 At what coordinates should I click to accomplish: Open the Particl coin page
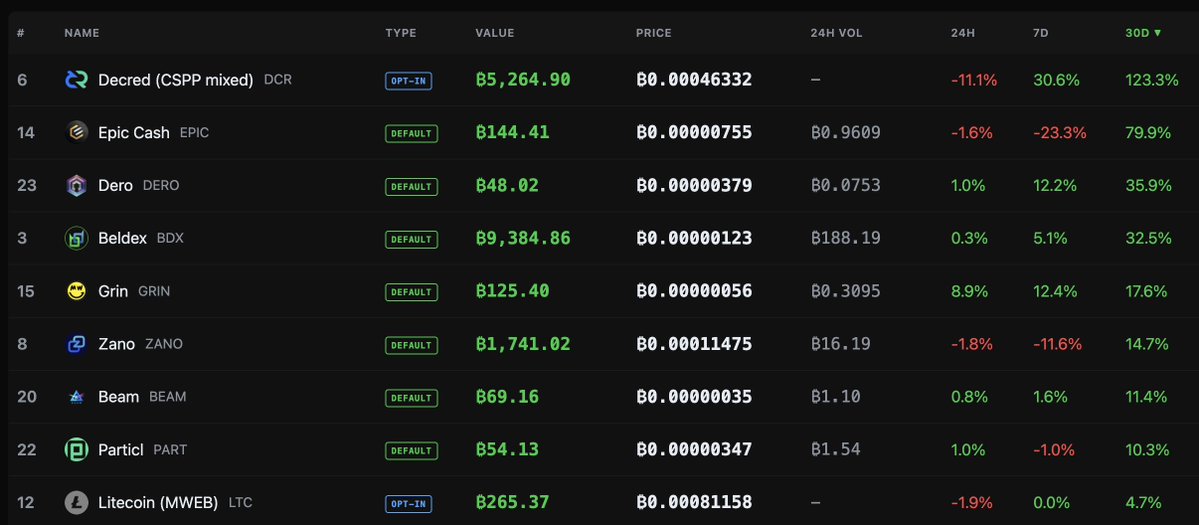point(121,449)
